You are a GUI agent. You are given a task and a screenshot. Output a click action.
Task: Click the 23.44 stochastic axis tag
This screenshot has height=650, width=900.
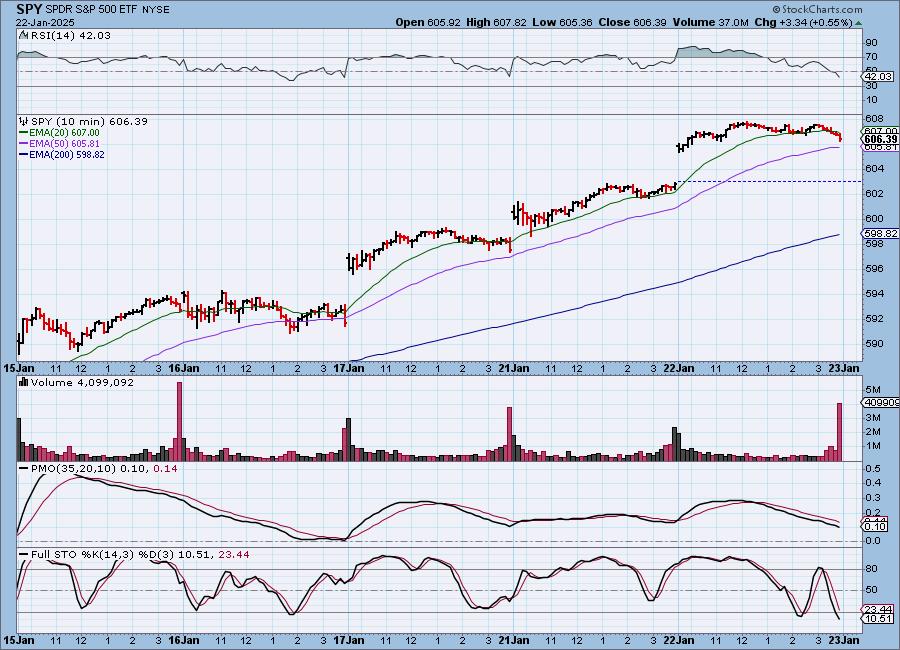tap(879, 609)
